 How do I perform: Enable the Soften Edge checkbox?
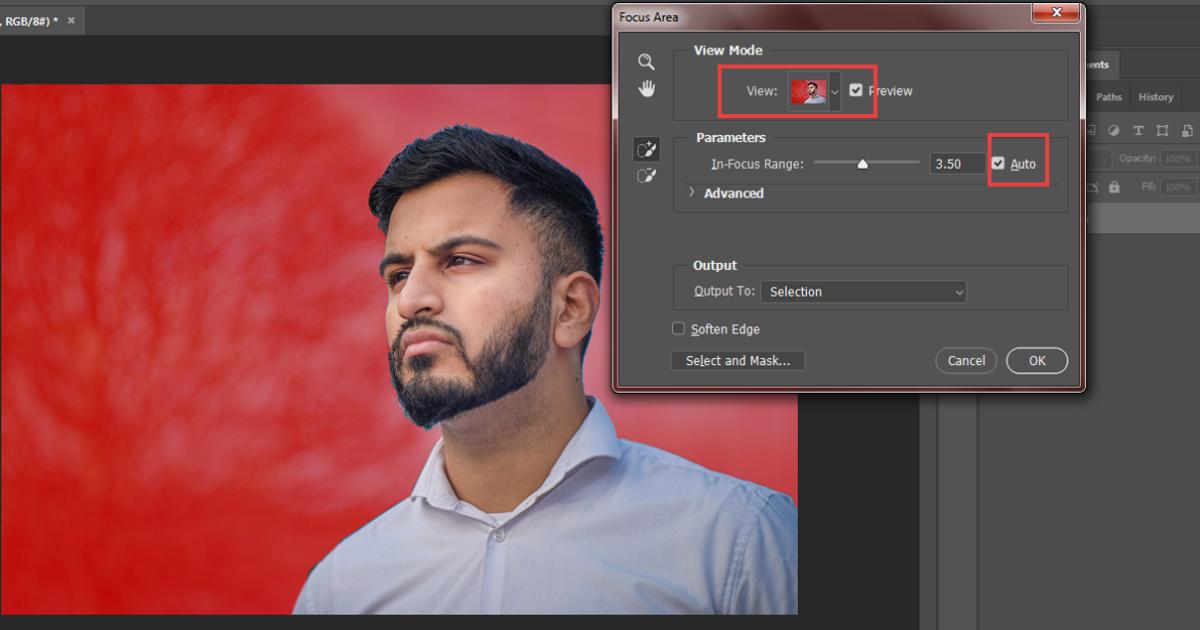coord(678,329)
